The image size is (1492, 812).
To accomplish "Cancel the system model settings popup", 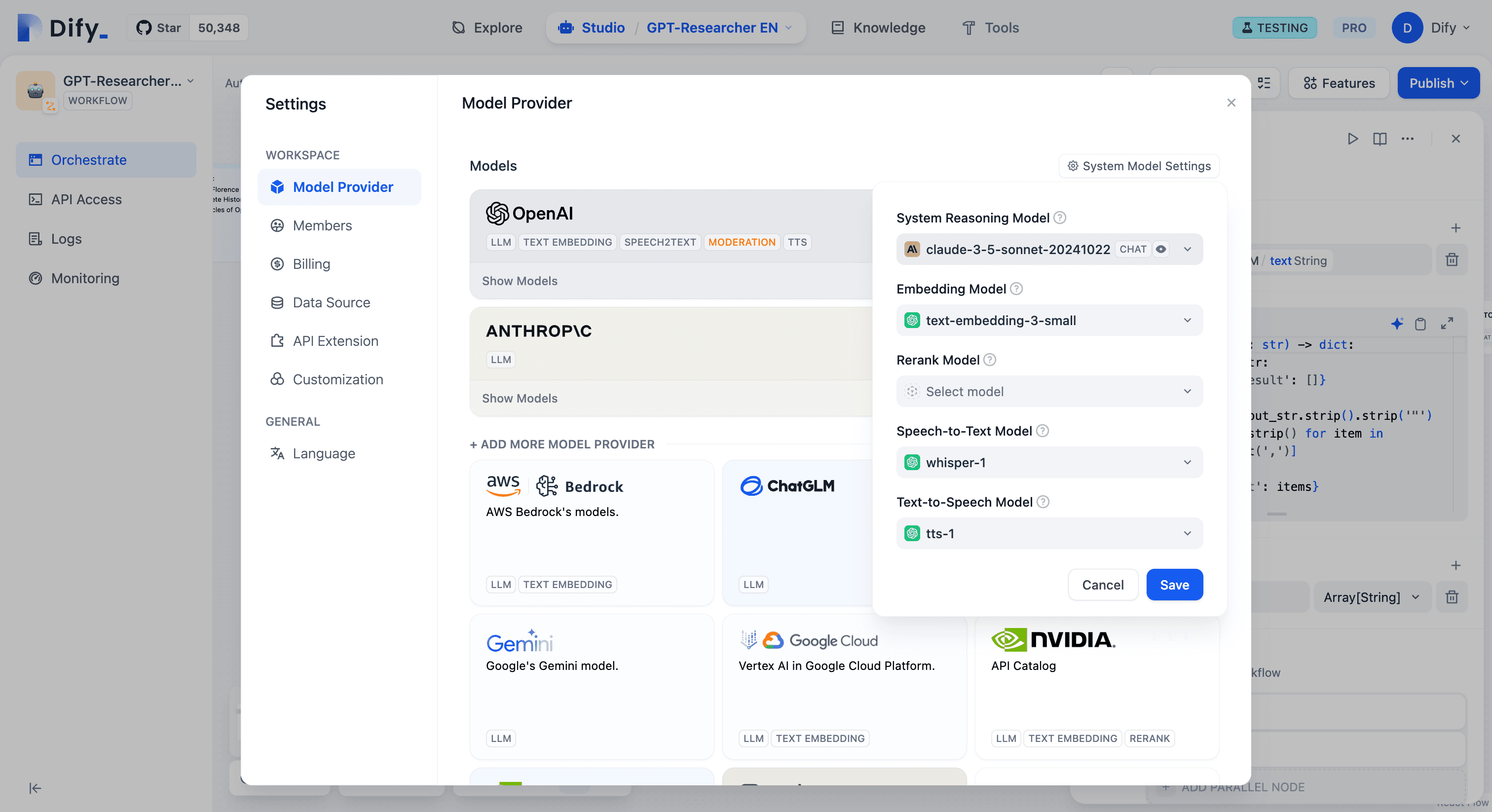I will [x=1102, y=585].
